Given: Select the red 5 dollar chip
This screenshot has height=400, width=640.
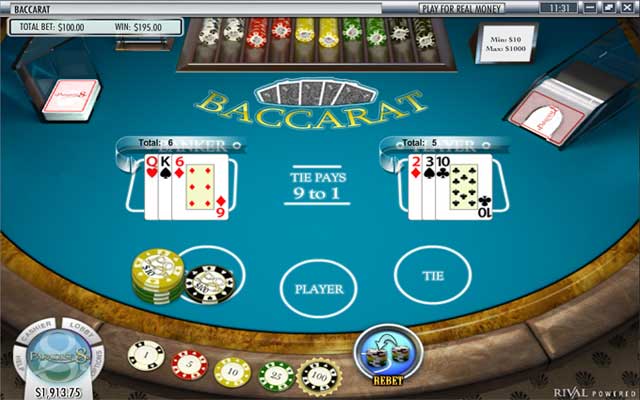Looking at the screenshot, I should 189,365.
